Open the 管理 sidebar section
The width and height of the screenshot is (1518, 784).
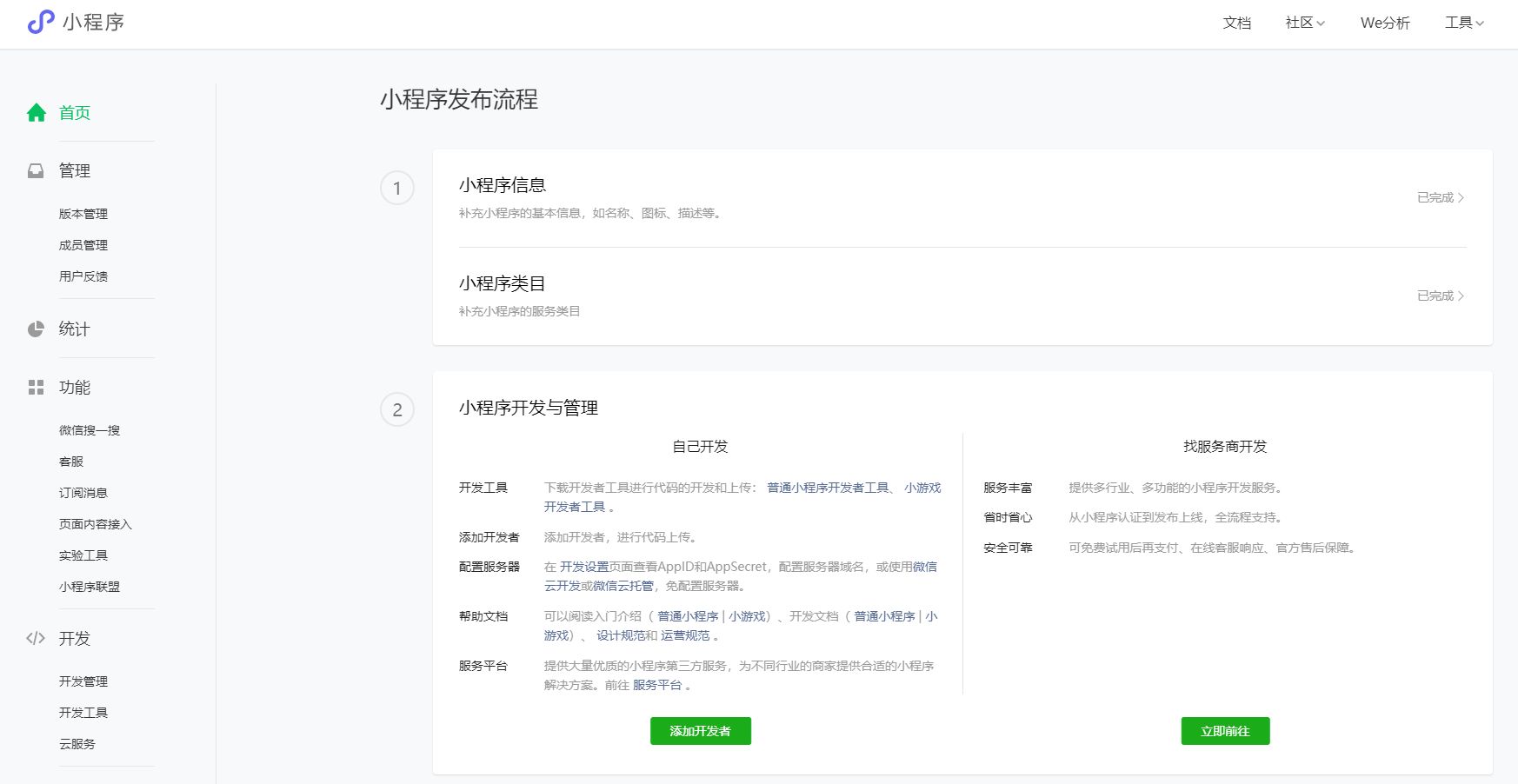tap(75, 170)
